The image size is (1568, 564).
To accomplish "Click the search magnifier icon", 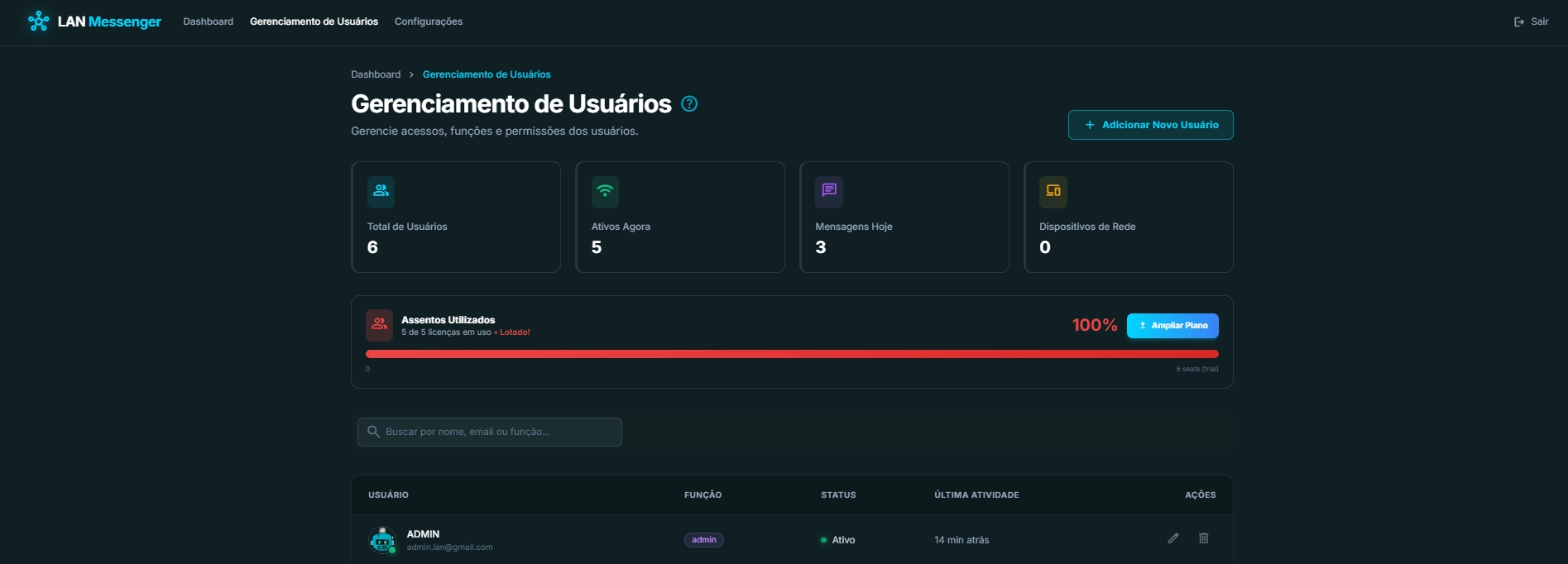I will tap(373, 432).
